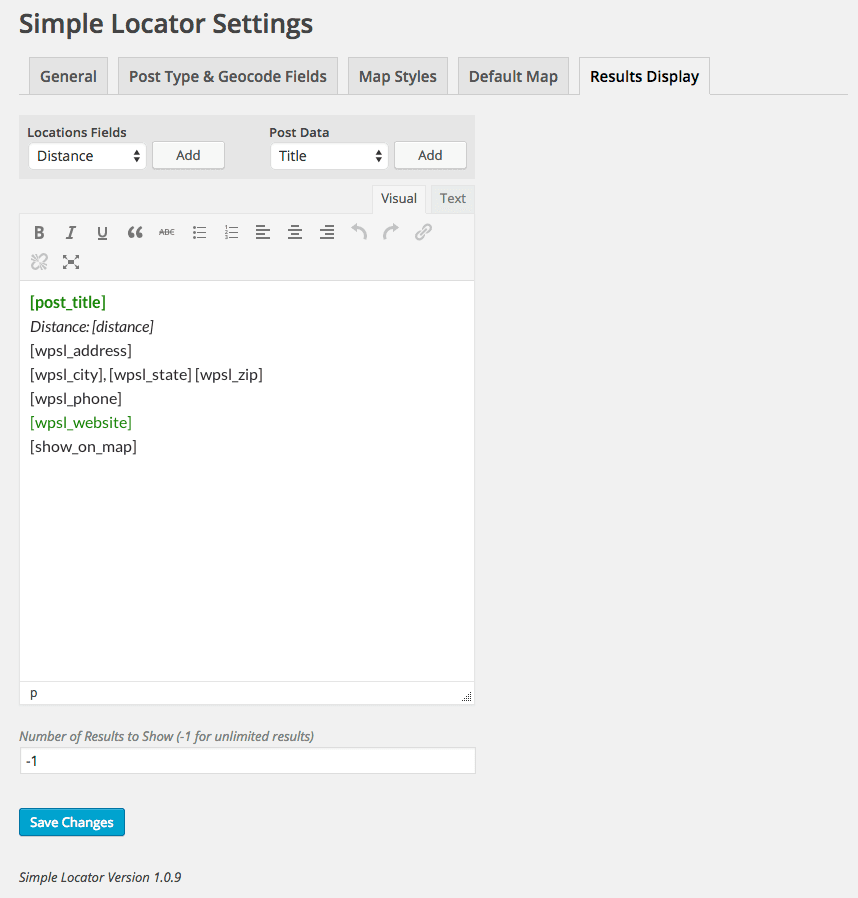Click the Number of Results input field
858x898 pixels.
247,761
